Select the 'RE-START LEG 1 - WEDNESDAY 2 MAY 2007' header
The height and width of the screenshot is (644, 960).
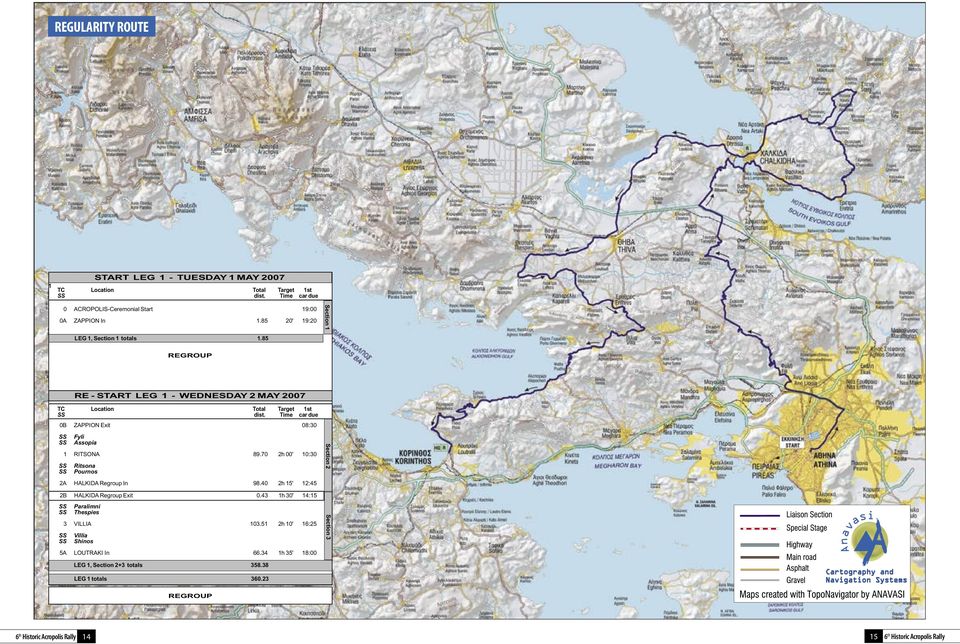pos(189,395)
